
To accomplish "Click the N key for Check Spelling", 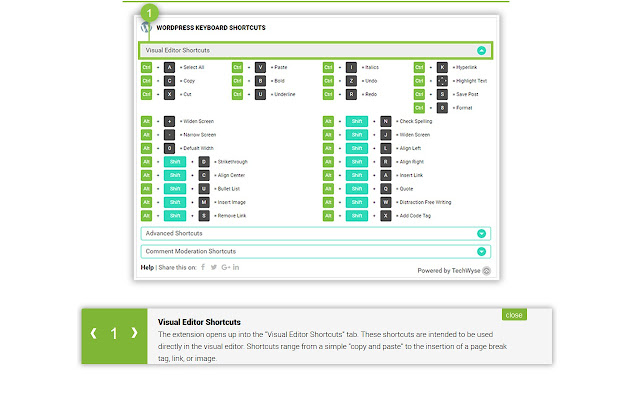I will (386, 121).
